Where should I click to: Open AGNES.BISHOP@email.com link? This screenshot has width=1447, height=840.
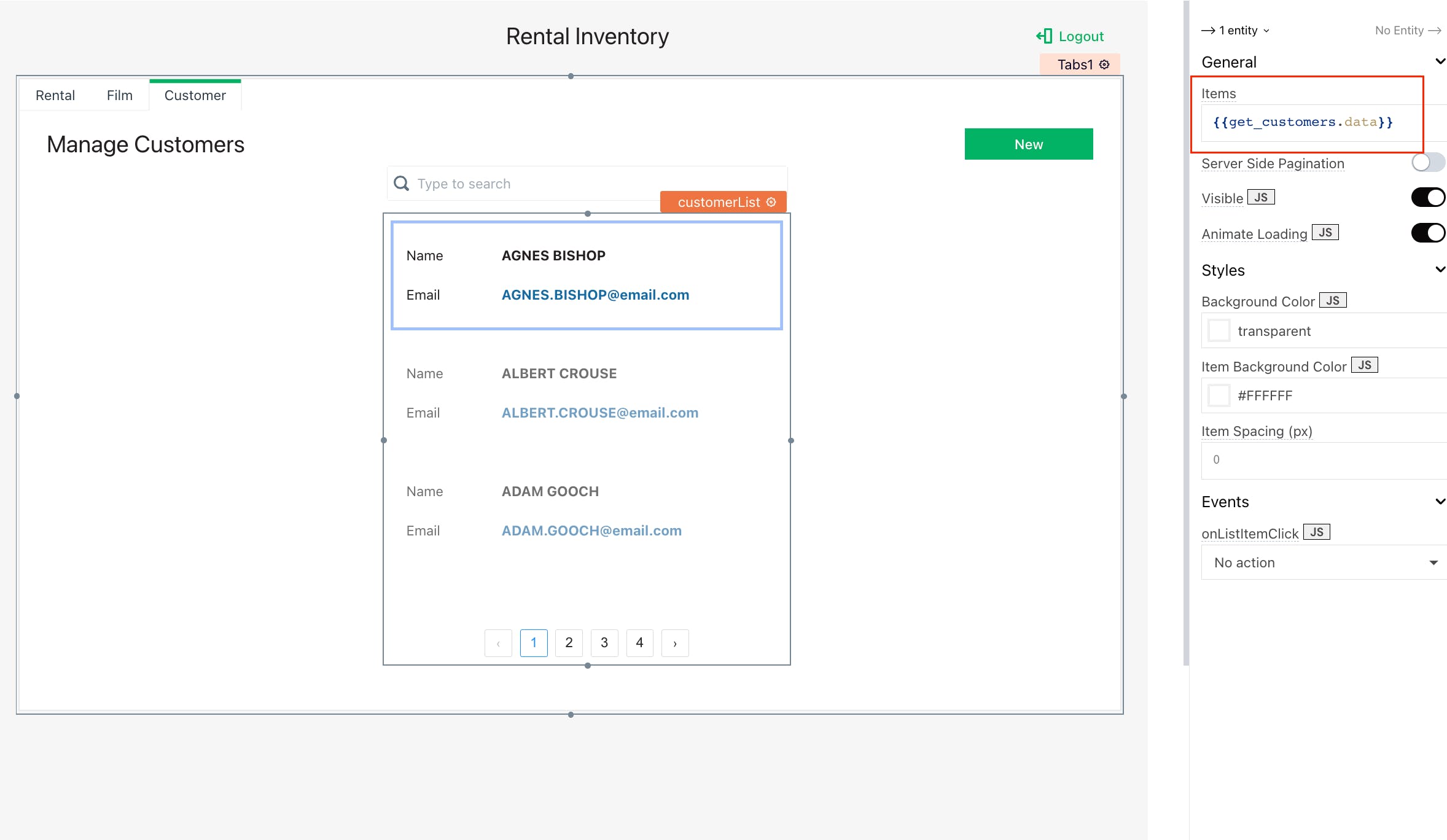coord(595,295)
